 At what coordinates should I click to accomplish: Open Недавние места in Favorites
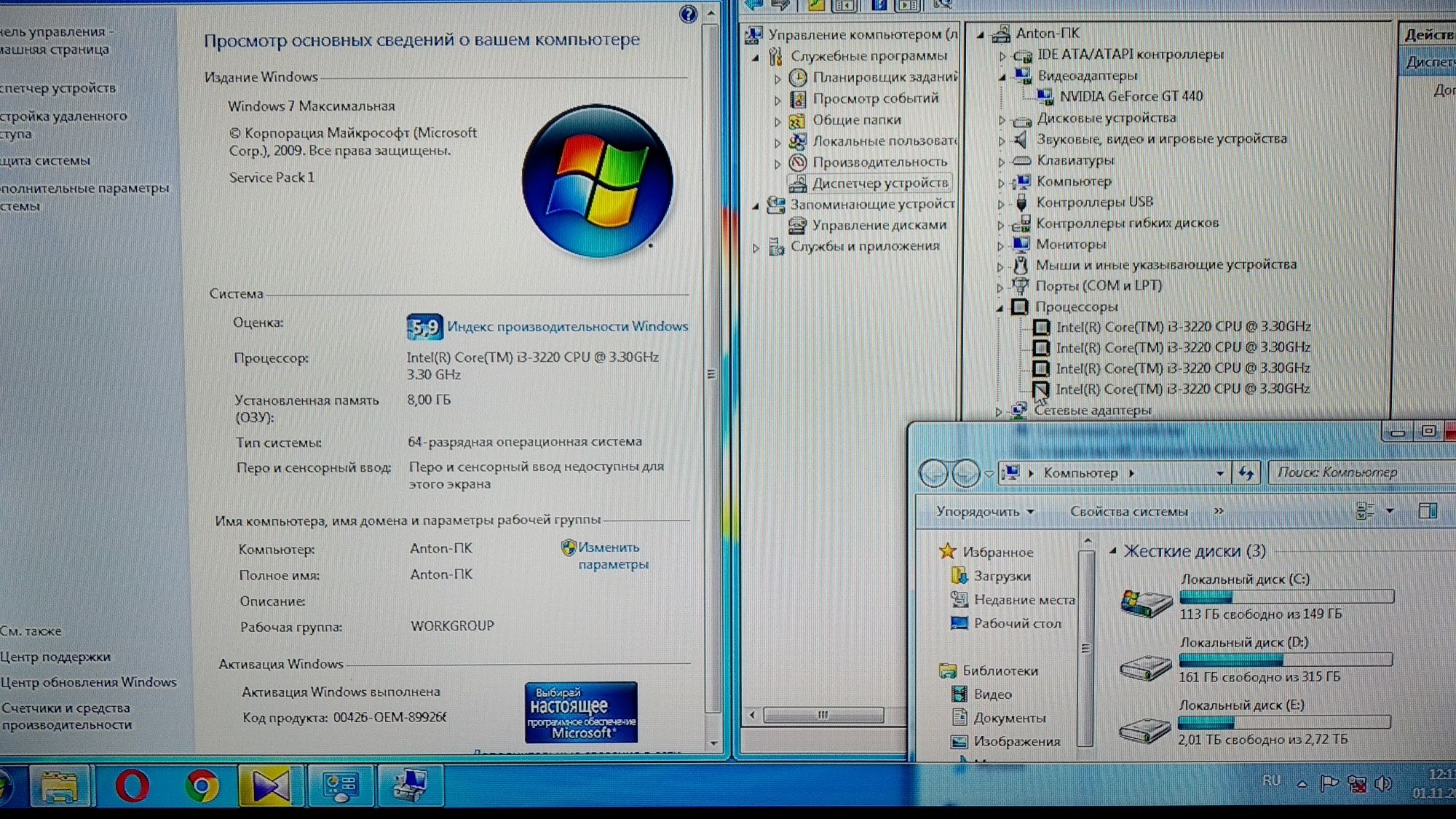click(1024, 600)
